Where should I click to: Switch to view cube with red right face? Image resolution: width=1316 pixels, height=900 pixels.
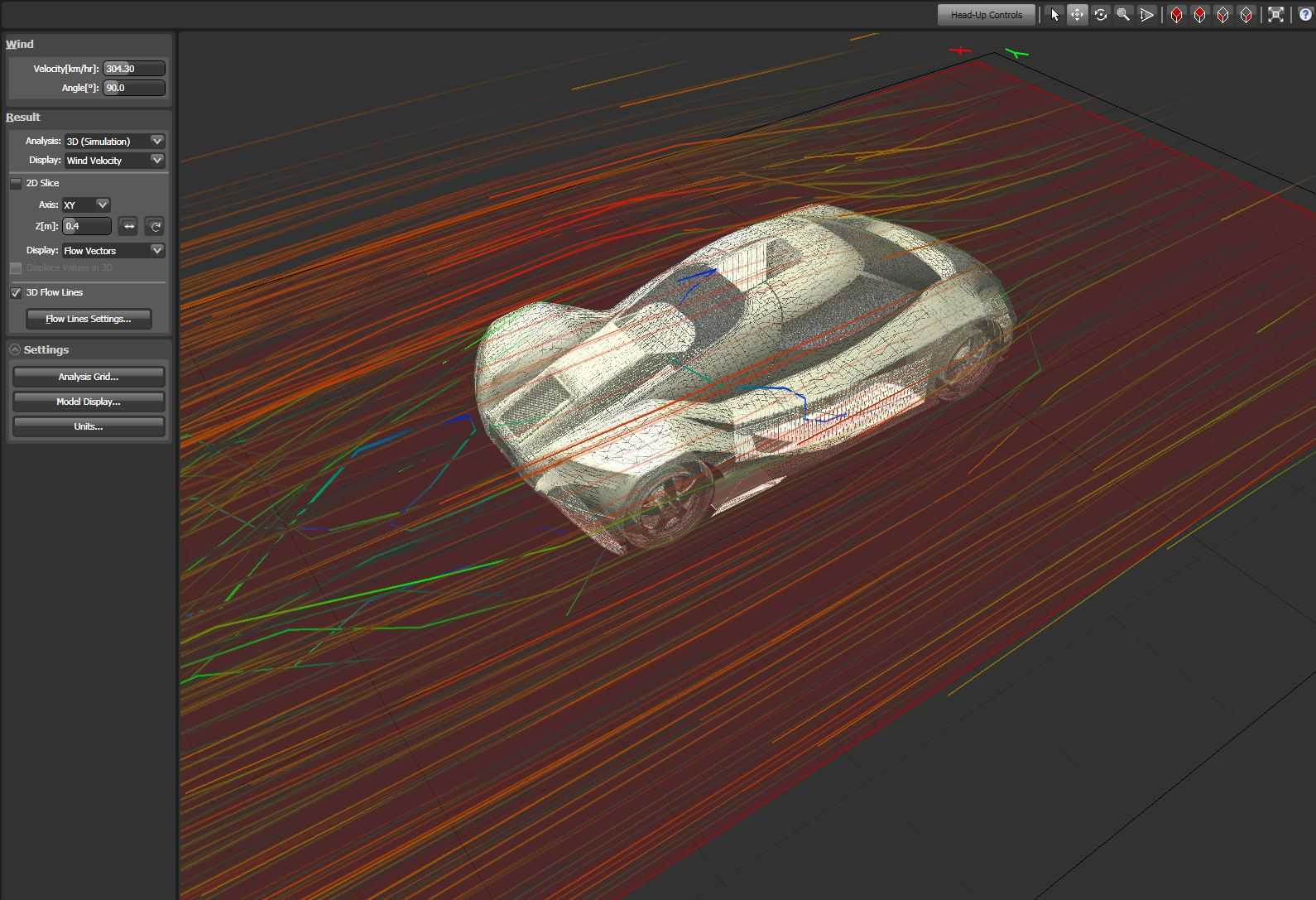tap(1246, 15)
